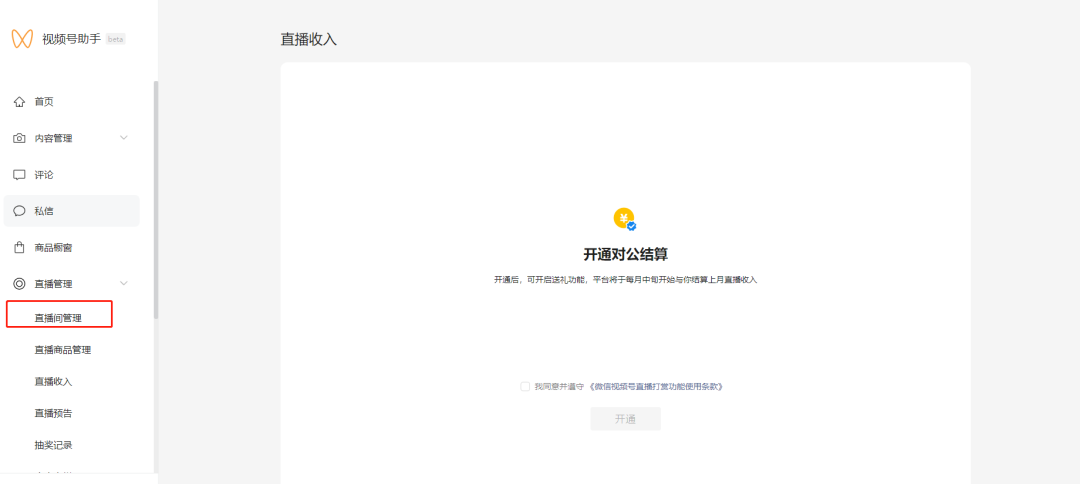1080x484 pixels.
Task: Open the 内容管理 menu item
Action: pyautogui.click(x=72, y=138)
